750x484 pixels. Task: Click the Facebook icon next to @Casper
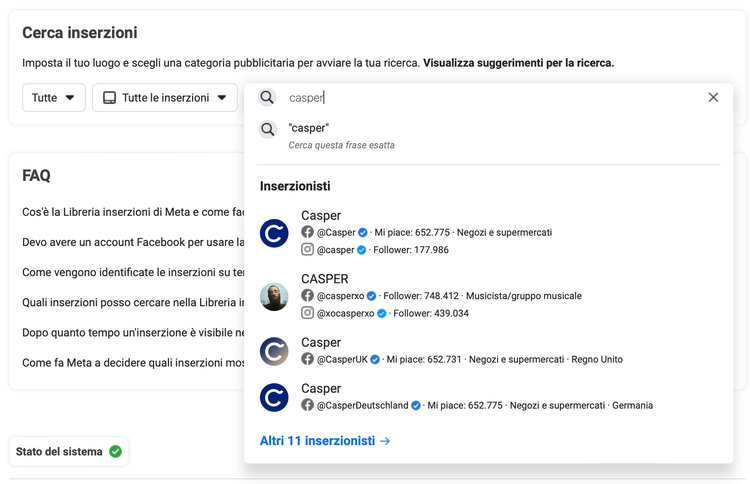coord(308,232)
